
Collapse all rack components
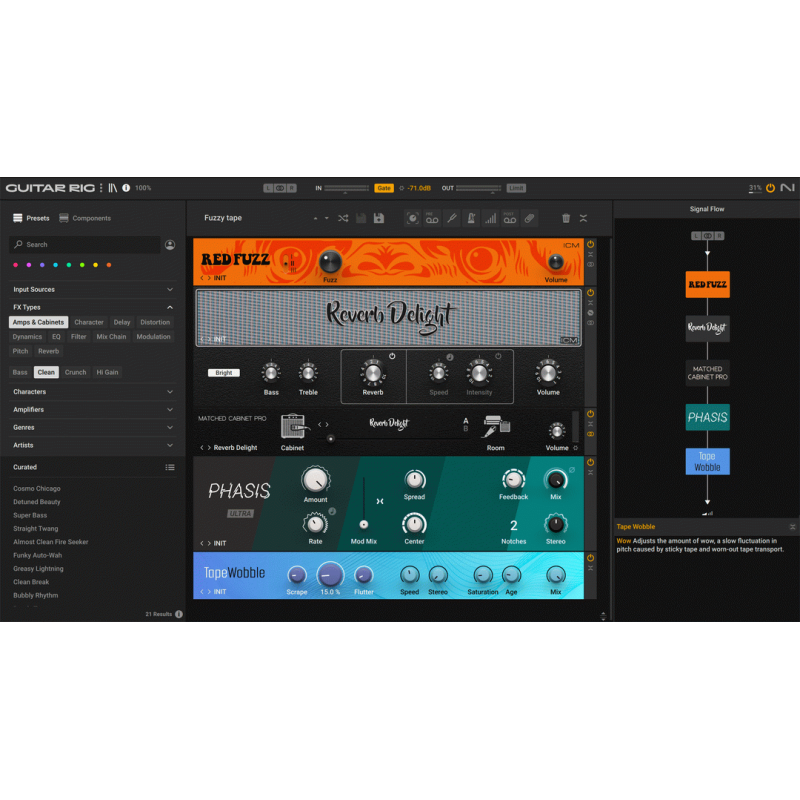[x=583, y=218]
